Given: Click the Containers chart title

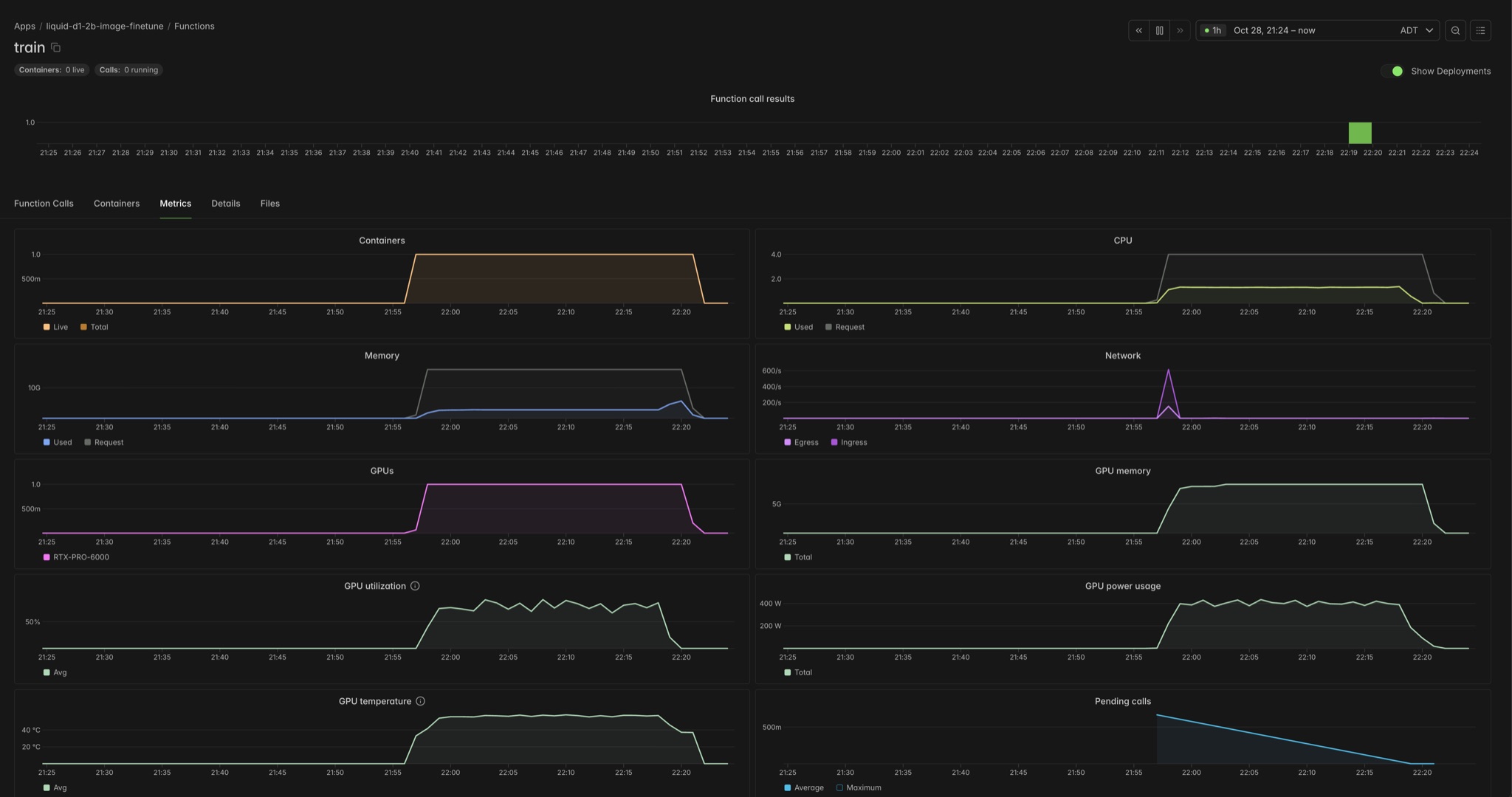Looking at the screenshot, I should [382, 241].
